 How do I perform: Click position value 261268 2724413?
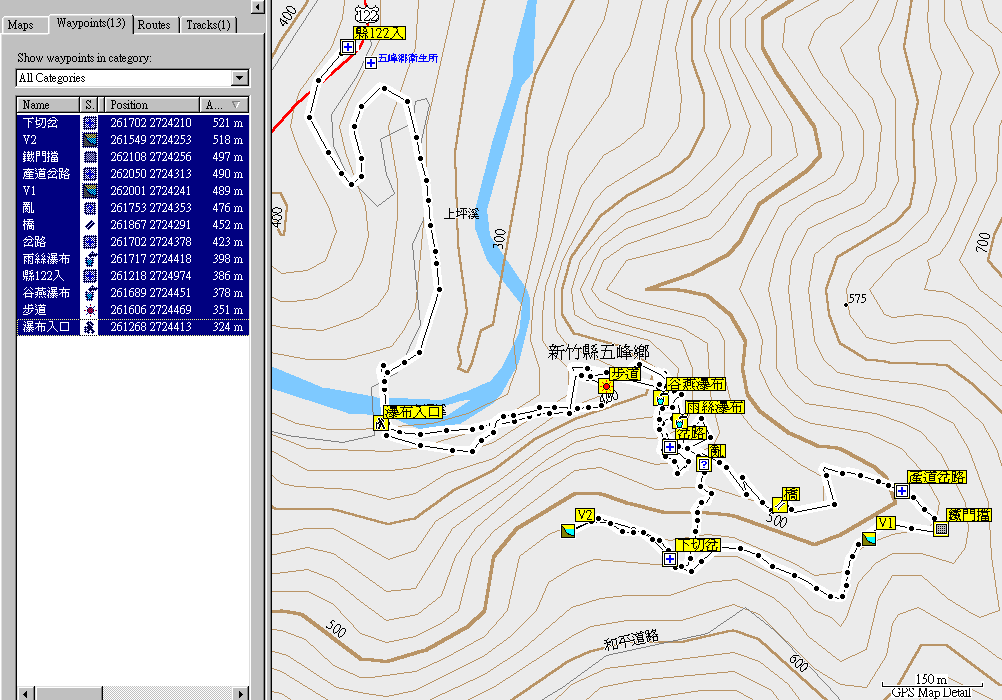pyautogui.click(x=151, y=327)
